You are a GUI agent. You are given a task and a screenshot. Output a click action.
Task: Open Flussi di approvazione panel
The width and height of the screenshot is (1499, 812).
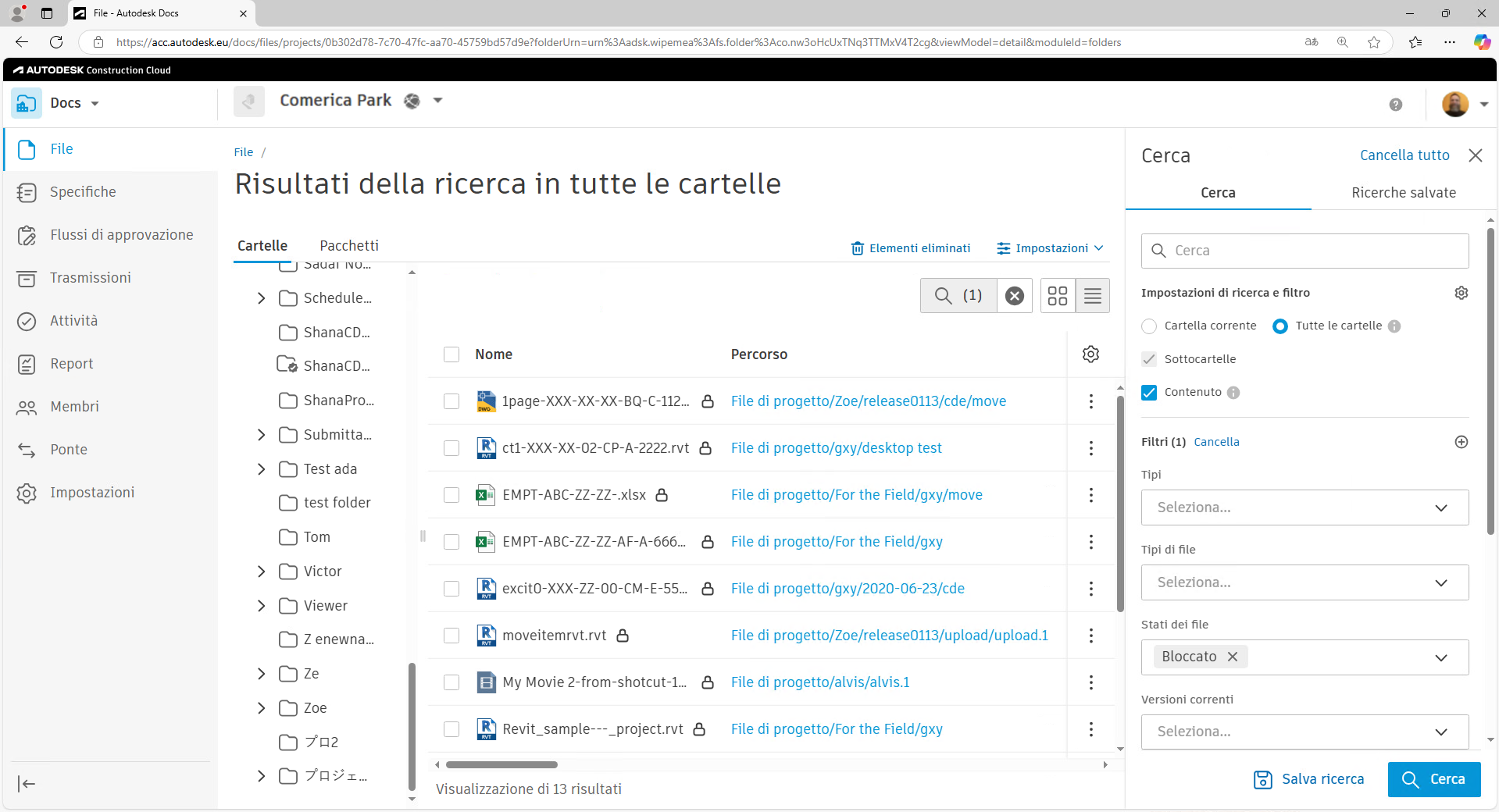(x=121, y=235)
